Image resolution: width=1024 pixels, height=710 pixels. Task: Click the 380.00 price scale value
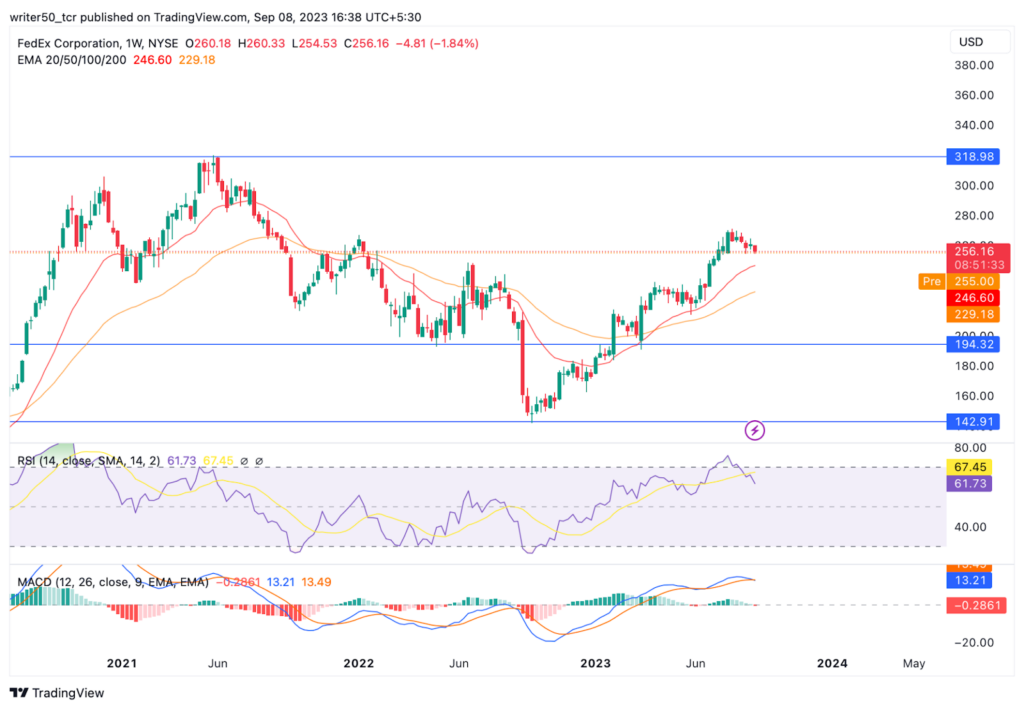(x=974, y=65)
